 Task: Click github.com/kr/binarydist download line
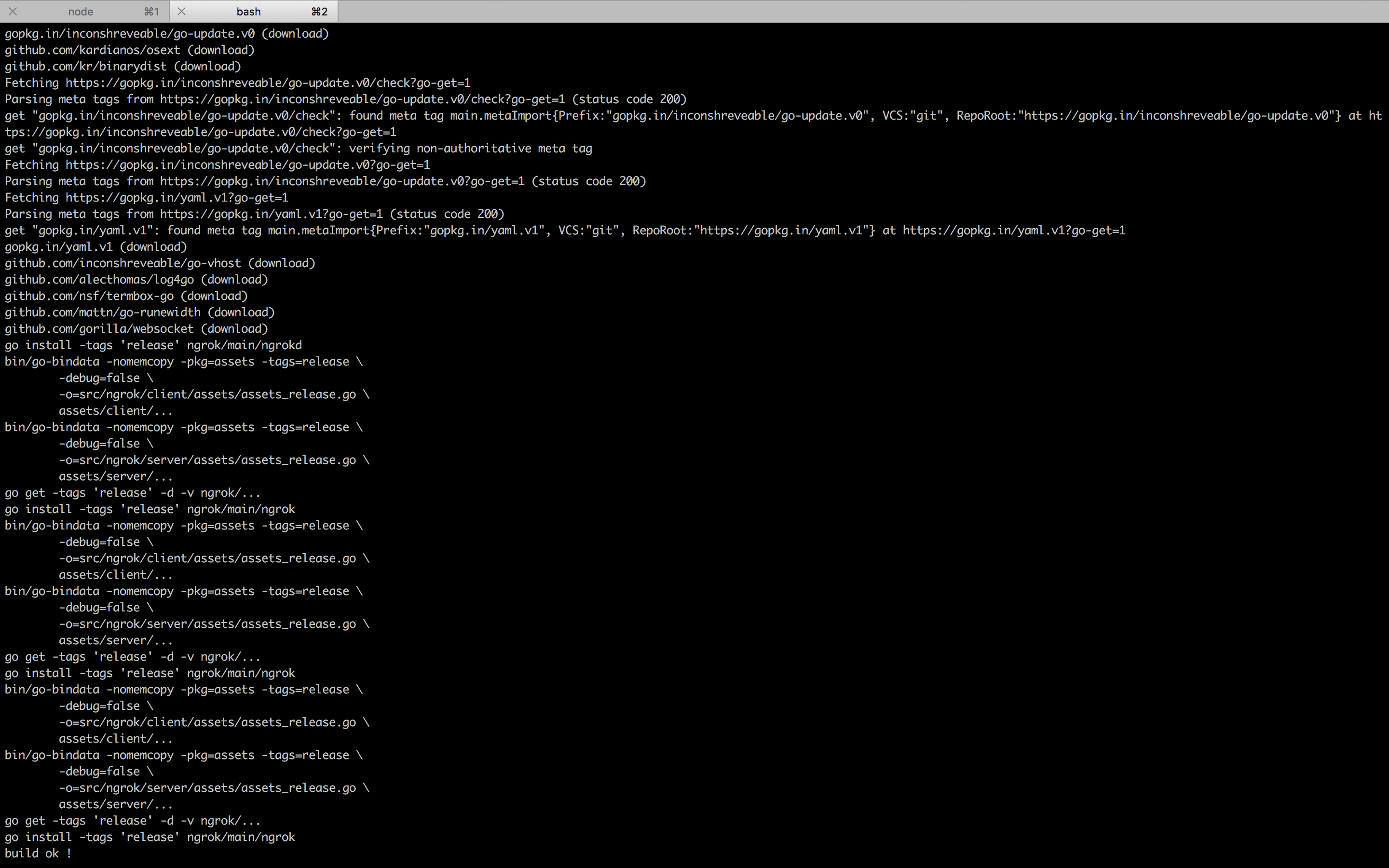coord(123,66)
